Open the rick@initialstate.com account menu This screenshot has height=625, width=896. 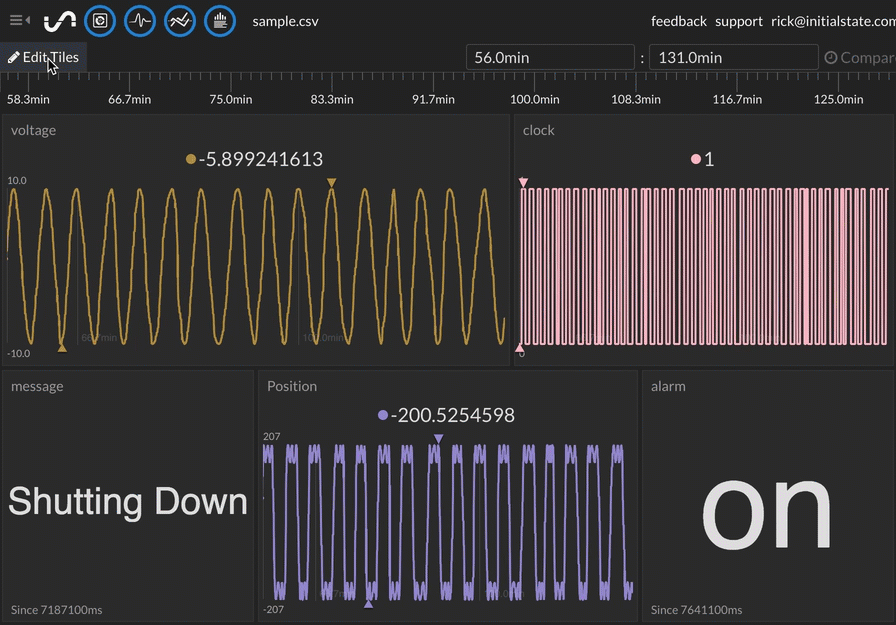[x=832, y=21]
